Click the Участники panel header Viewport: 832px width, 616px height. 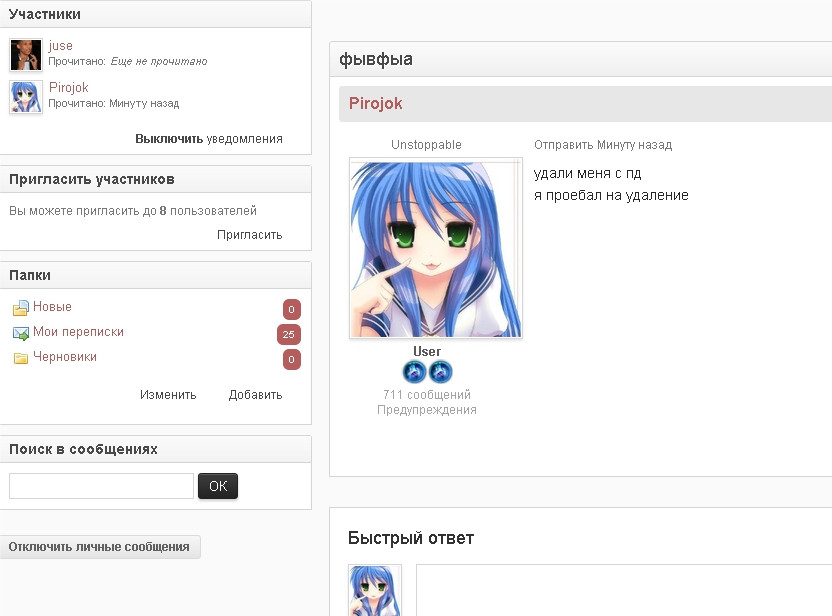coord(155,14)
